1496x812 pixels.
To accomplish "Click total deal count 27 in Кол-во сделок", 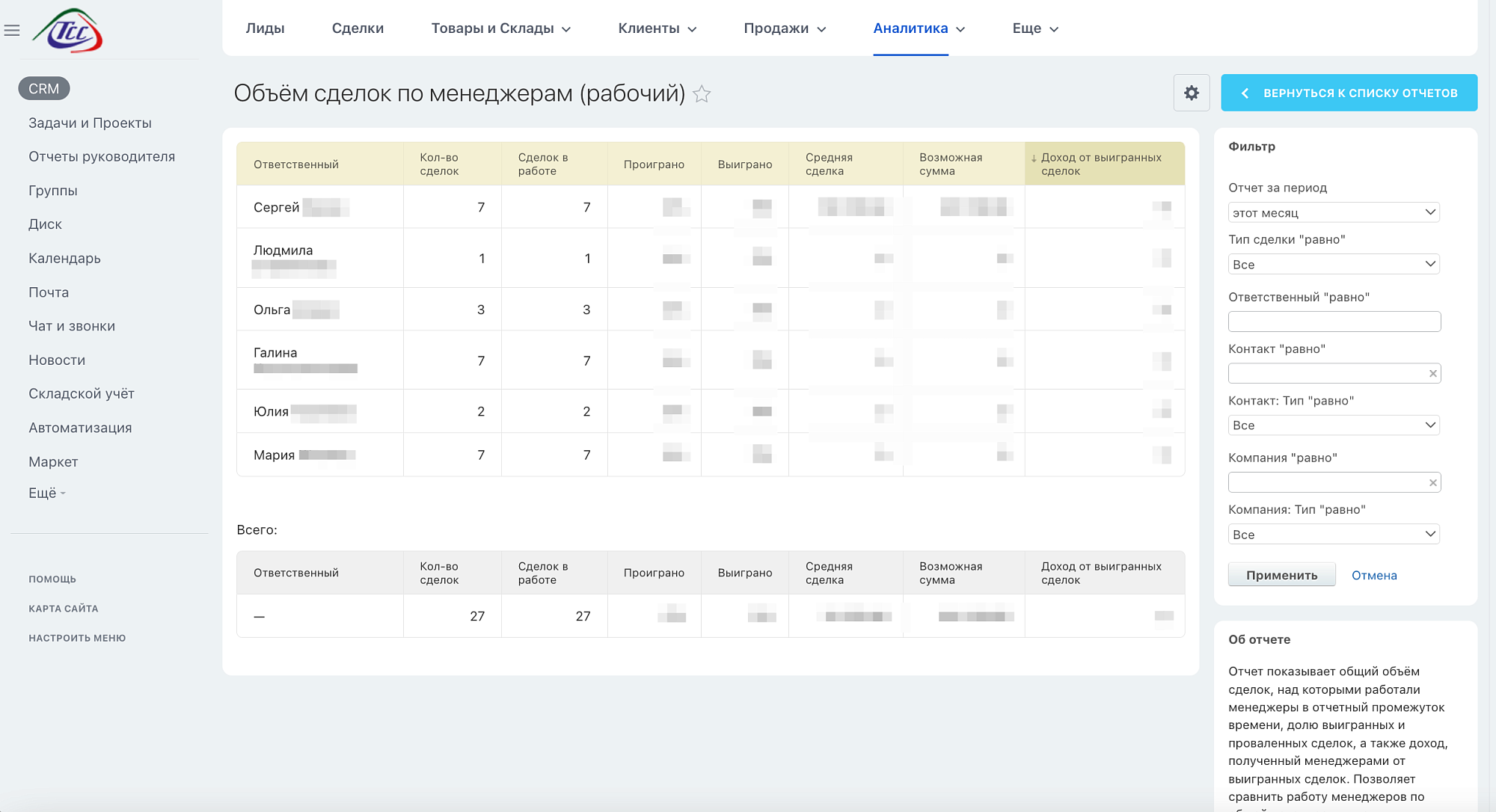I will tap(477, 616).
